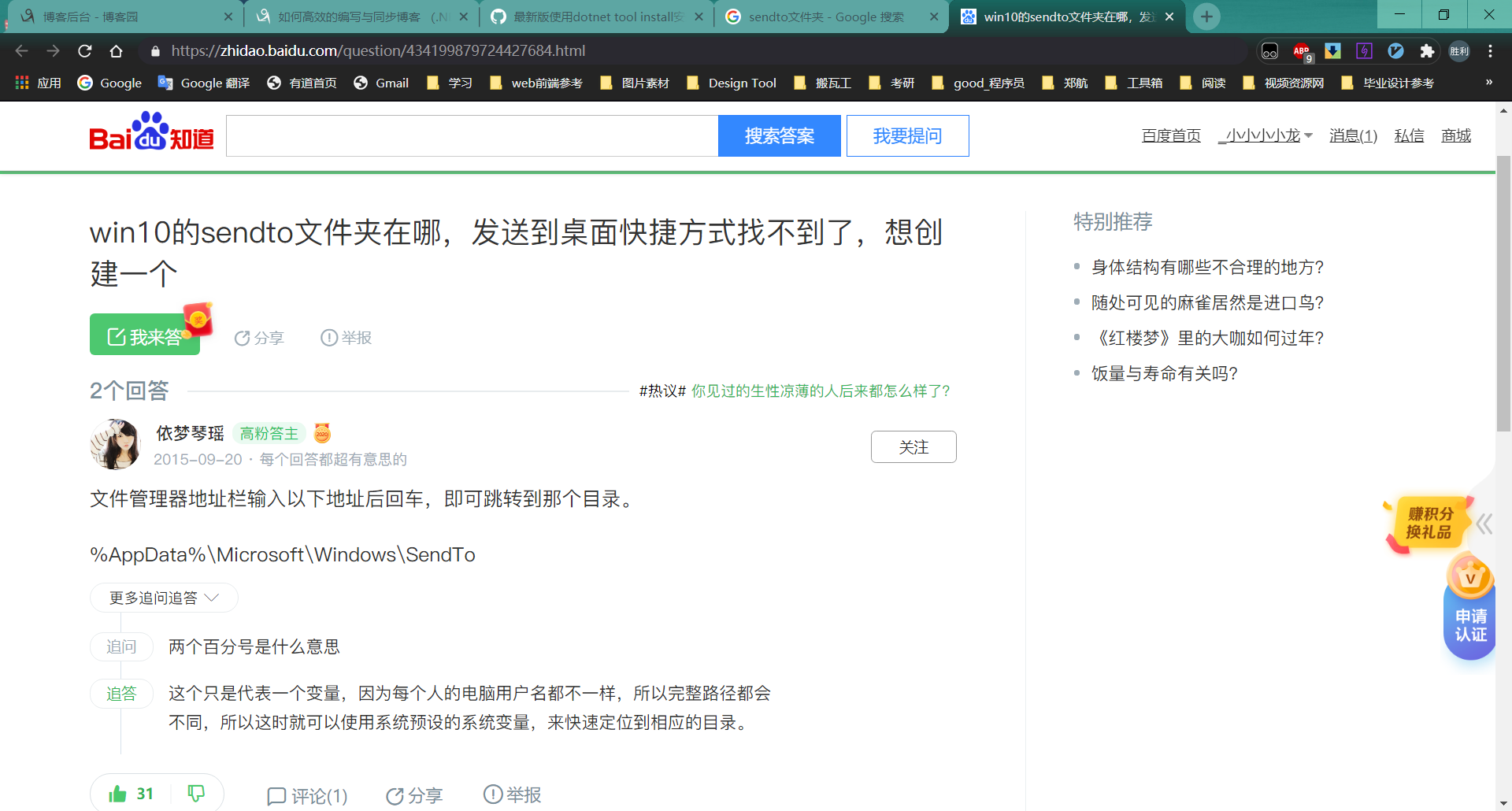The image size is (1512, 811).
Task: Open 评论(1) comments on the answer
Action: click(x=307, y=796)
